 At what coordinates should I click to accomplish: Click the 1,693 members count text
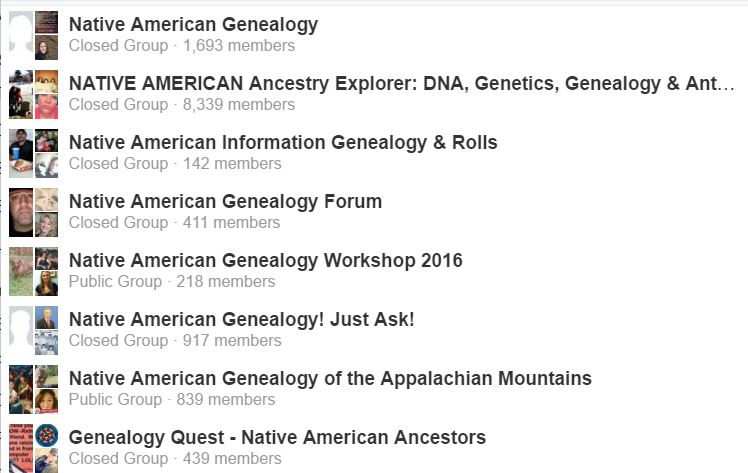(x=239, y=46)
